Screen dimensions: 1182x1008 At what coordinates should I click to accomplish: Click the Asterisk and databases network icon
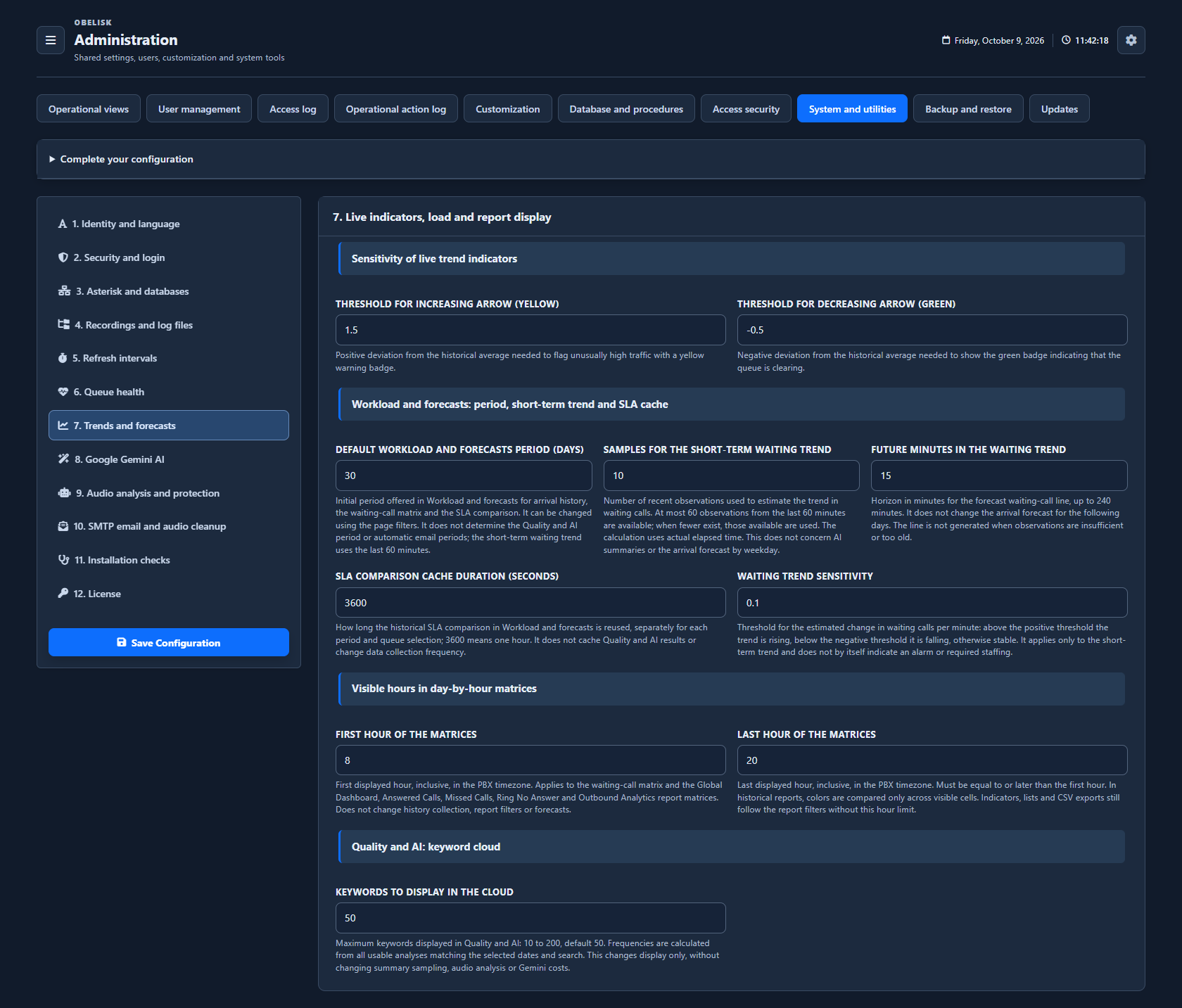pos(64,291)
